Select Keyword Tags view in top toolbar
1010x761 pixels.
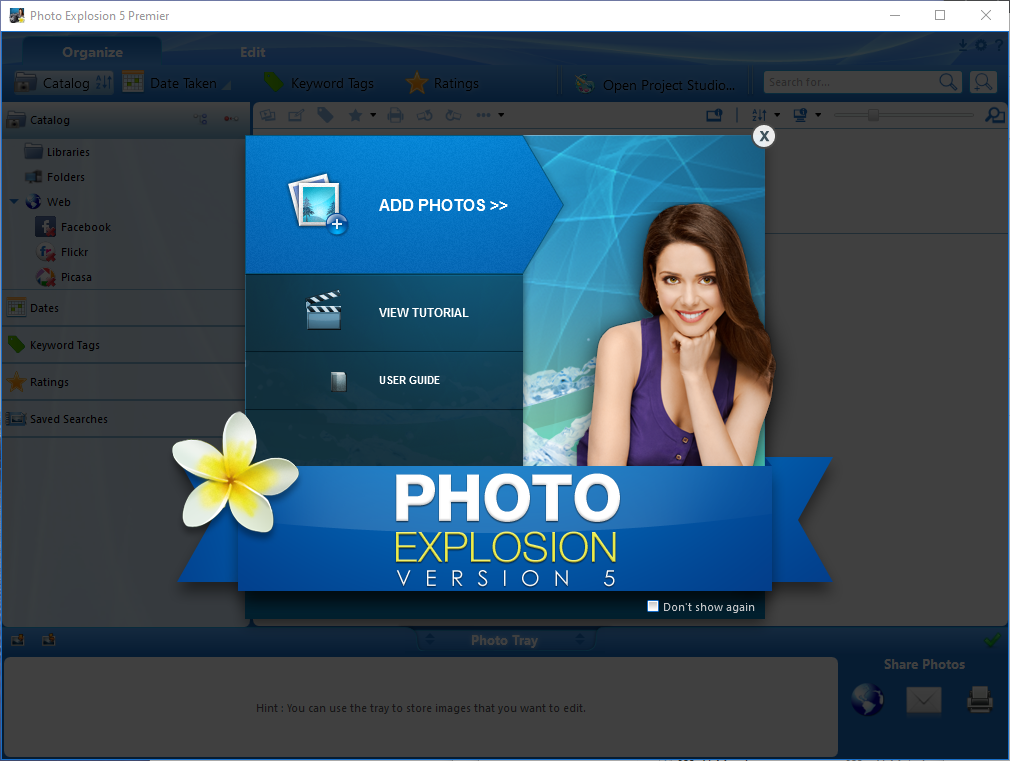[x=319, y=83]
